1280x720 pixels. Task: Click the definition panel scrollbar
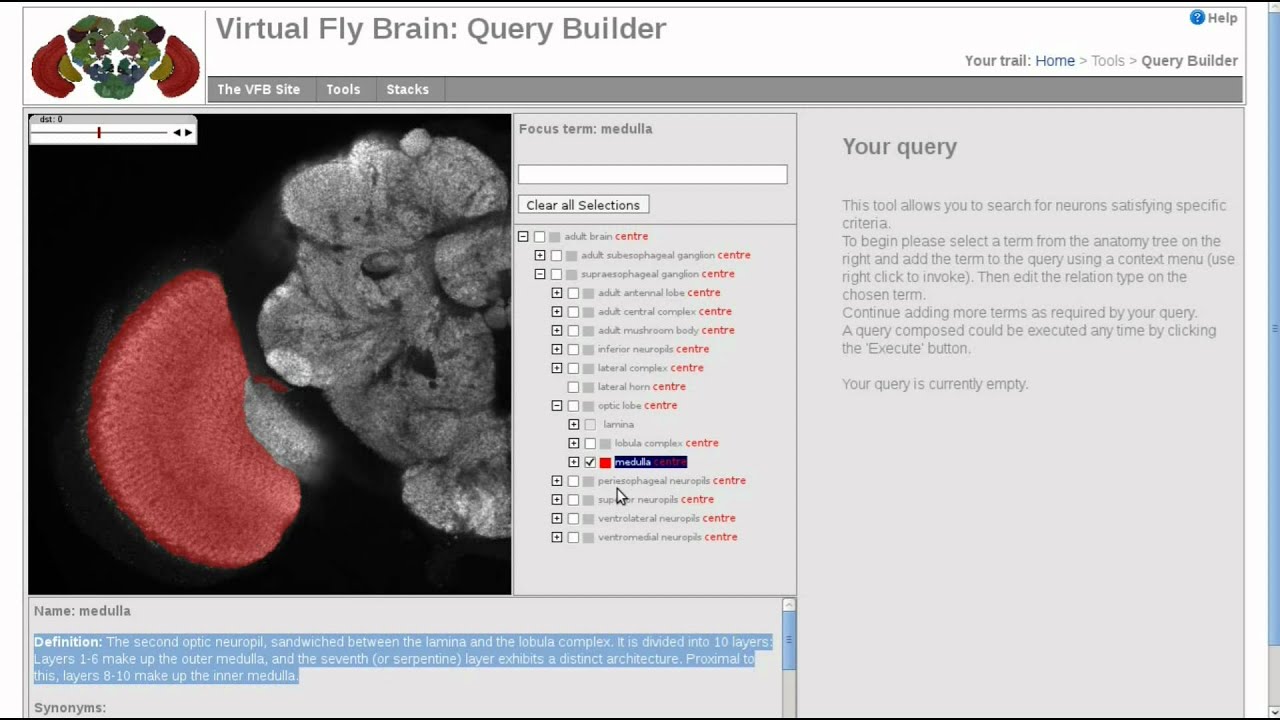[789, 640]
